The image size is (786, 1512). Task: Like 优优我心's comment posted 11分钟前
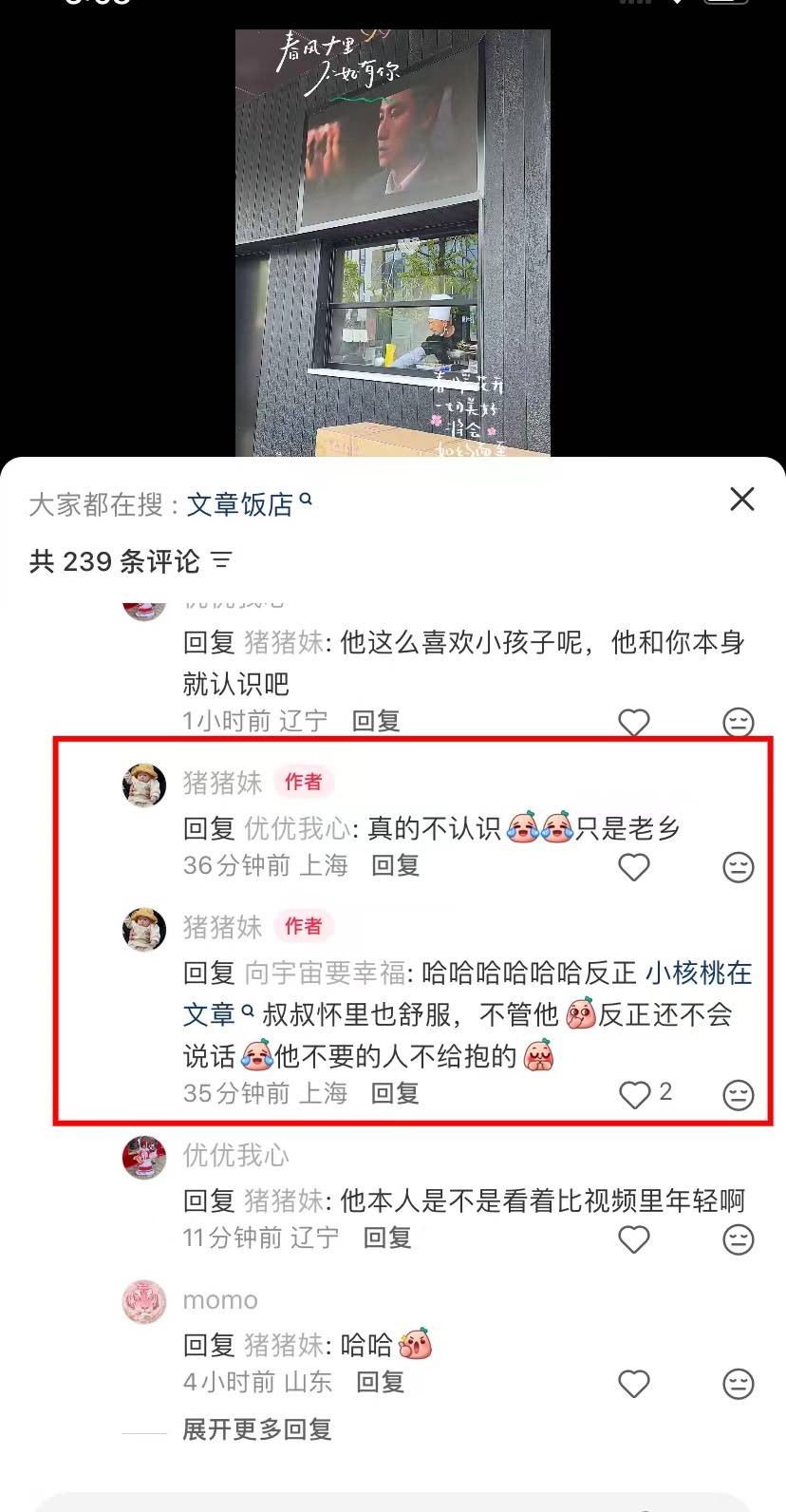(x=634, y=1239)
